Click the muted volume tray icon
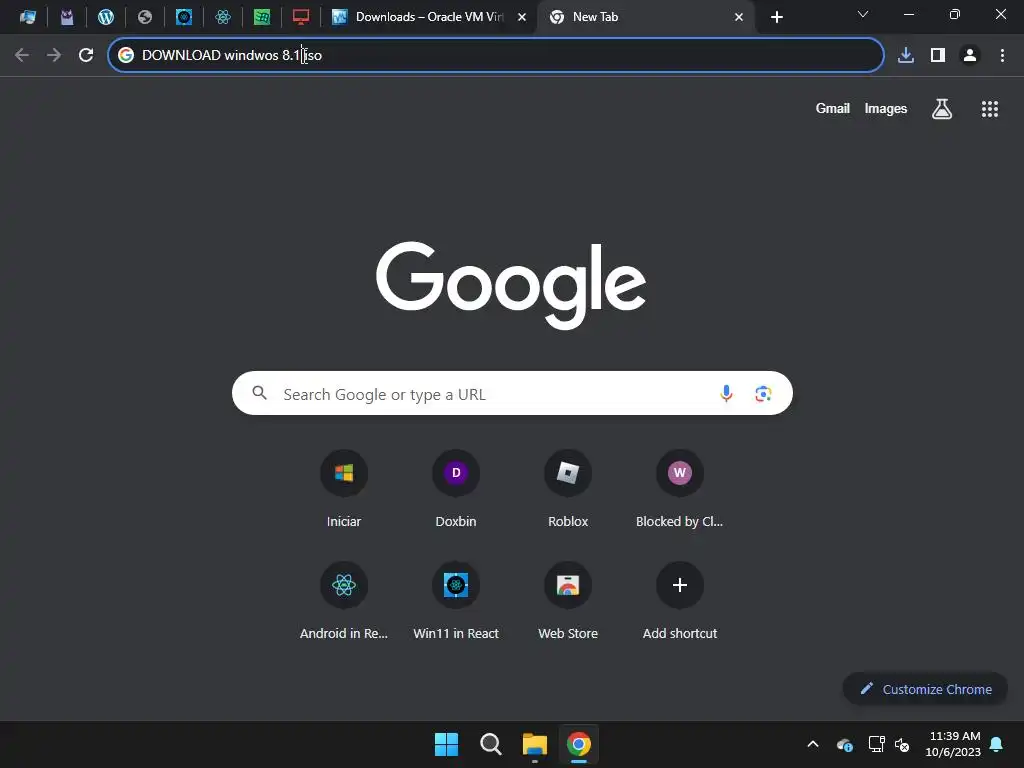Screen dimensions: 1024x768 point(902,744)
